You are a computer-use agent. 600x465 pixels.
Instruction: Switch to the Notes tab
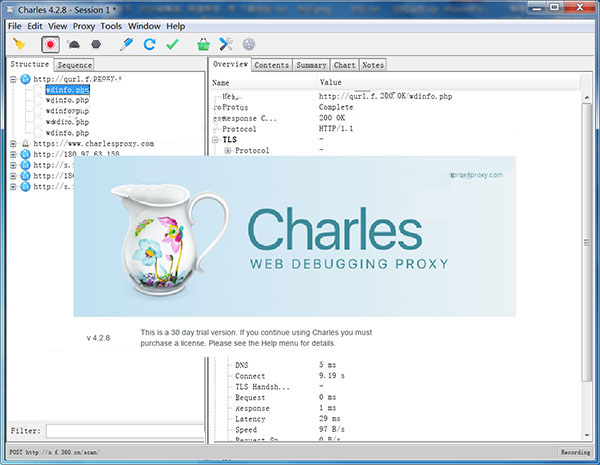click(373, 65)
